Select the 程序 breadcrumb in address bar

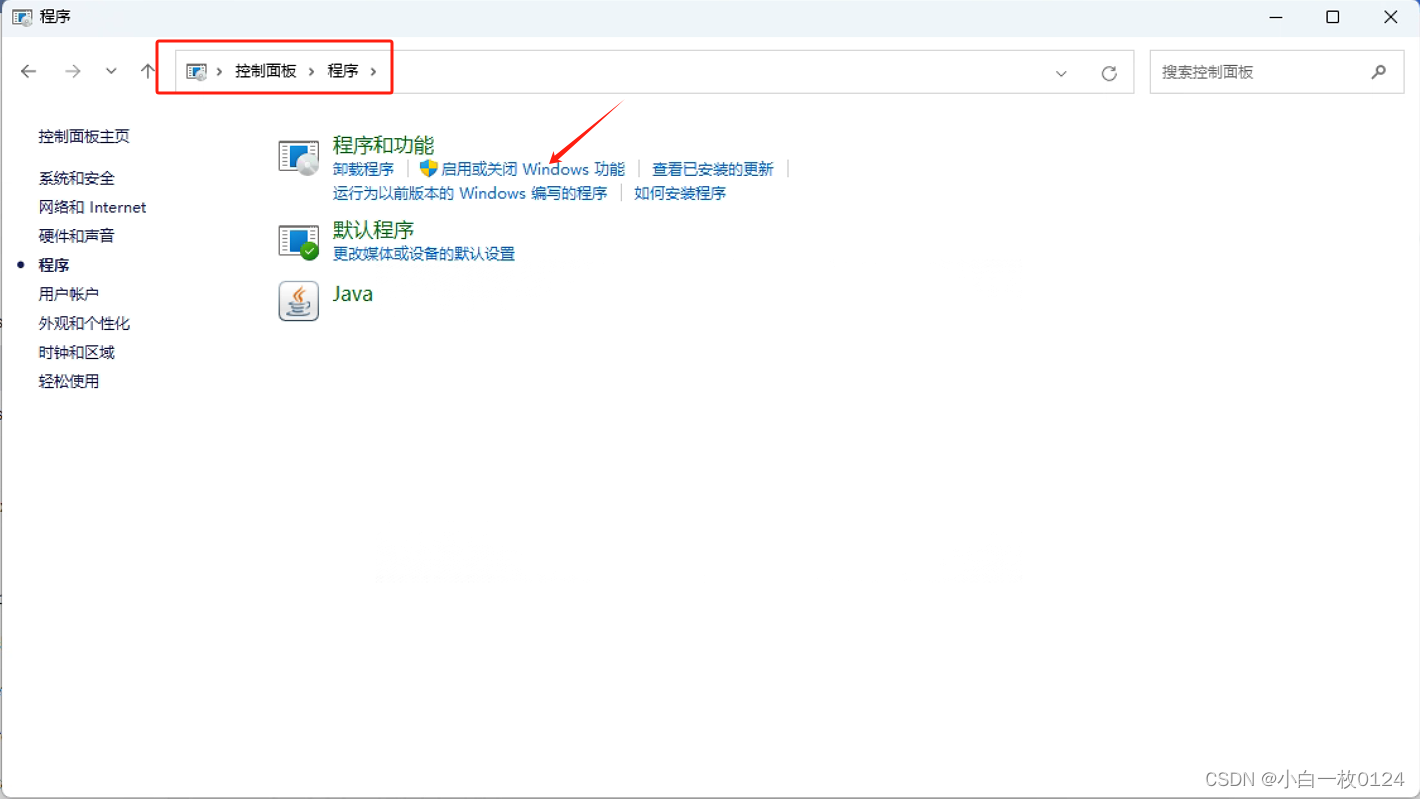pyautogui.click(x=343, y=71)
